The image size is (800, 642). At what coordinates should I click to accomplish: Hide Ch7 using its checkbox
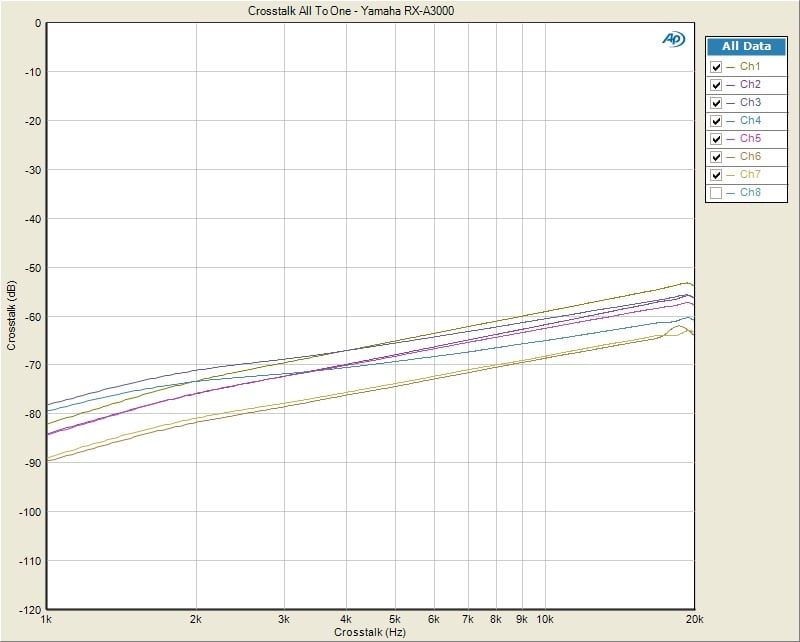coord(715,175)
